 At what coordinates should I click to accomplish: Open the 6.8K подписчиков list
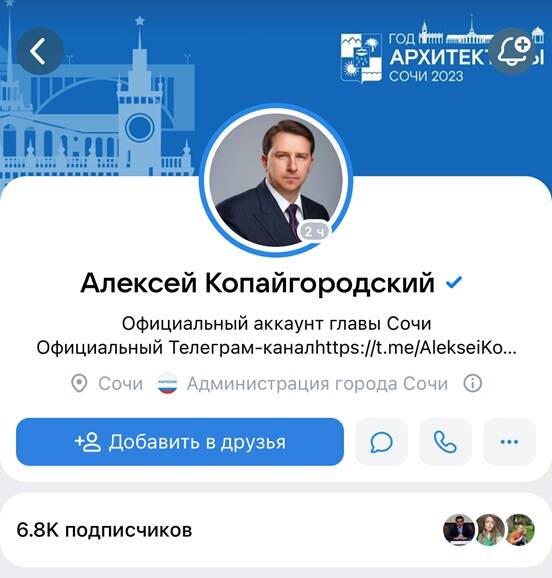(104, 530)
